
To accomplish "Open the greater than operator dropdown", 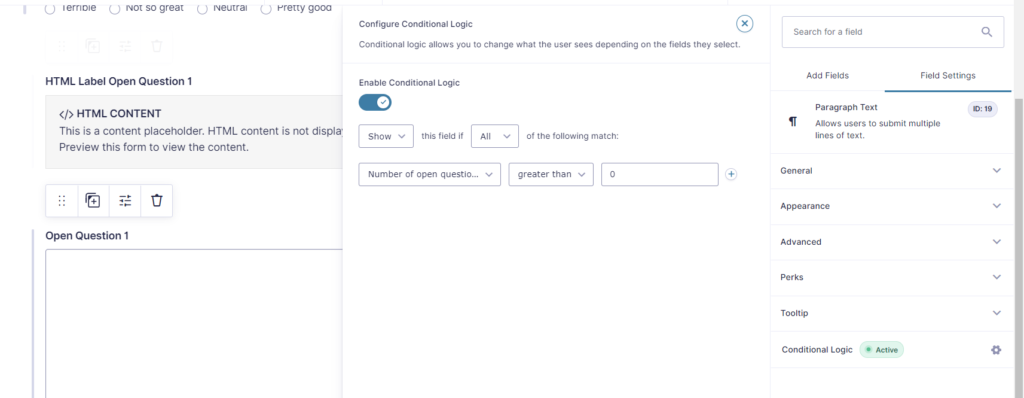I will click(x=551, y=174).
